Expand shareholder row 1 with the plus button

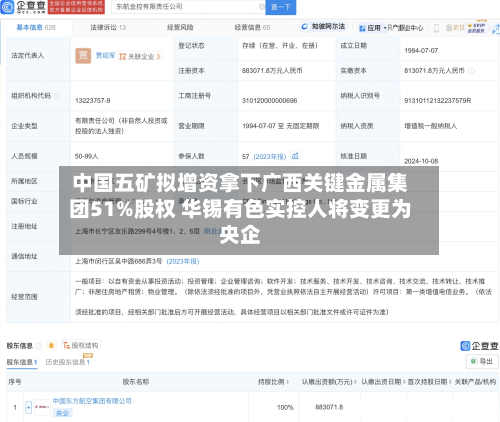click(28, 407)
